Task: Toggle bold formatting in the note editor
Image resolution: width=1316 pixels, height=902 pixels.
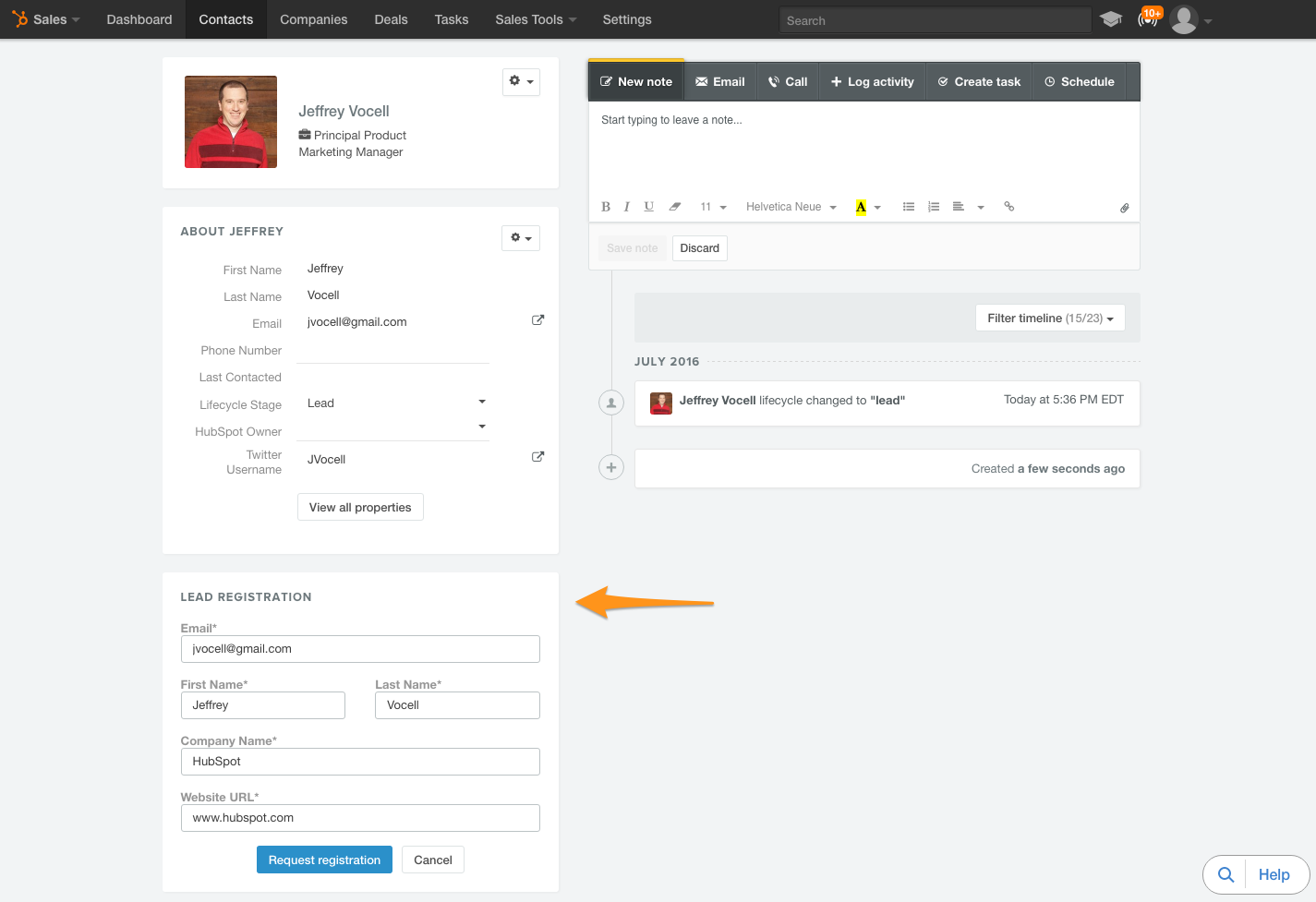Action: tap(606, 206)
